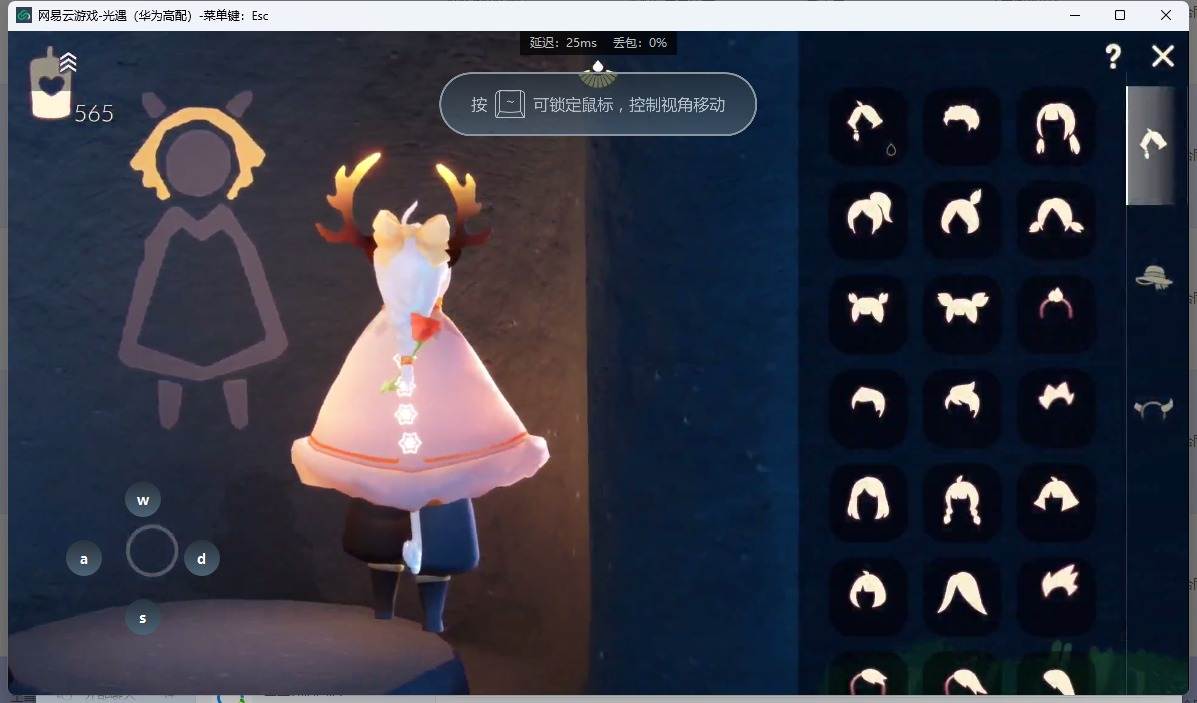Select the twin buns hairstyle in the third row
The width and height of the screenshot is (1197, 703).
tap(867, 314)
